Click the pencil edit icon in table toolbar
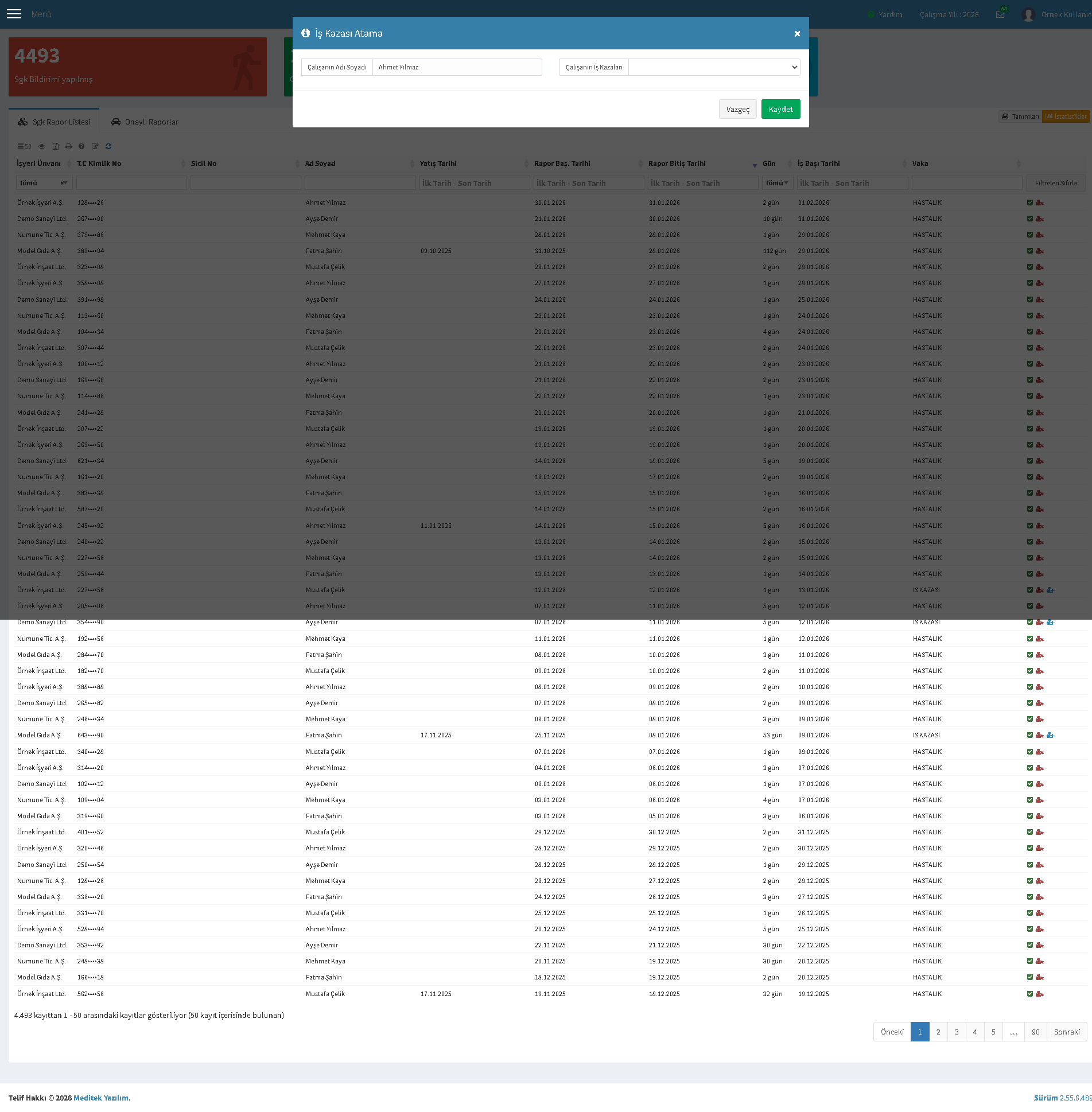The width and height of the screenshot is (1092, 1112). (x=95, y=146)
